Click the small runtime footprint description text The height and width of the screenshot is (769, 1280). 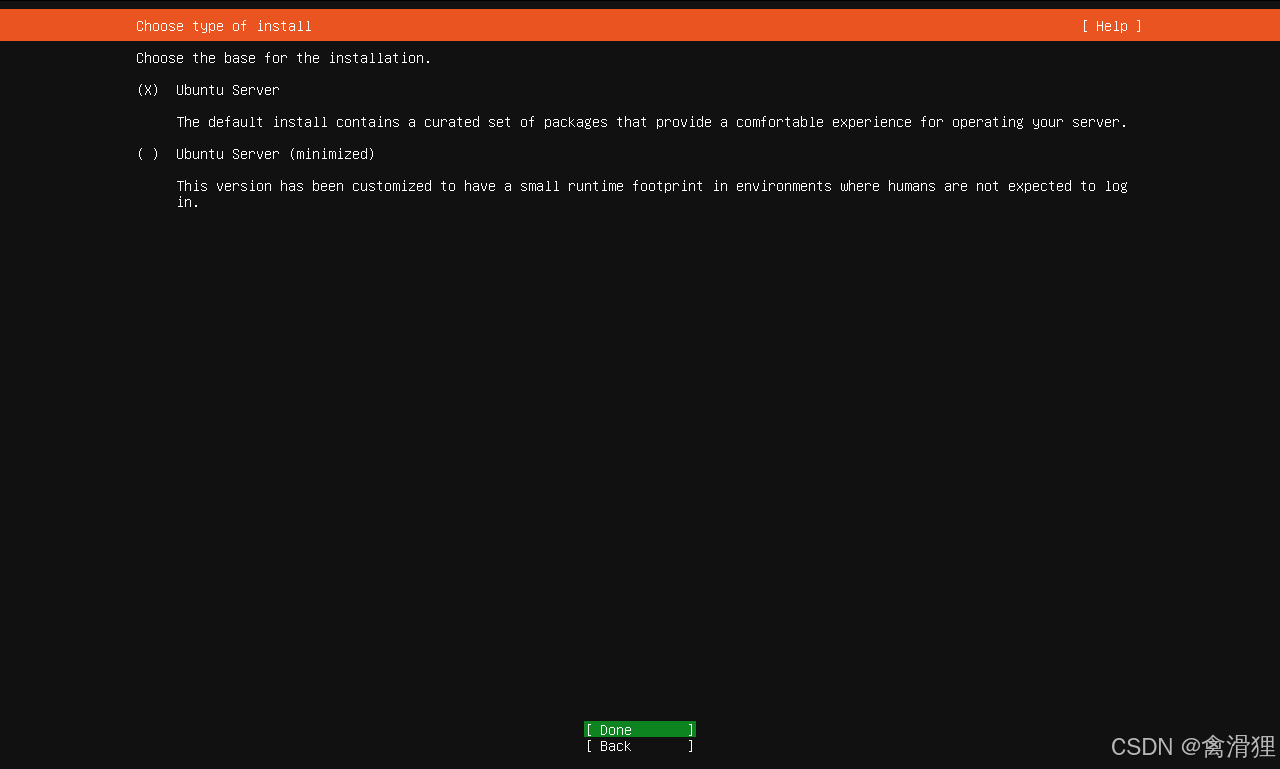point(652,194)
